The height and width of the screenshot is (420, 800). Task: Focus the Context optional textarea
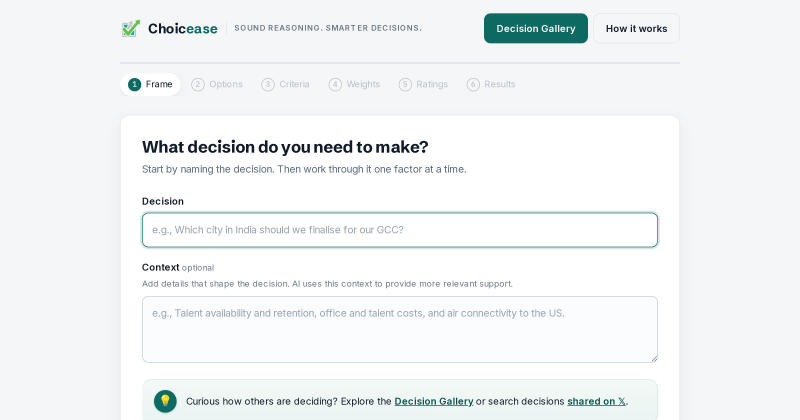click(400, 330)
